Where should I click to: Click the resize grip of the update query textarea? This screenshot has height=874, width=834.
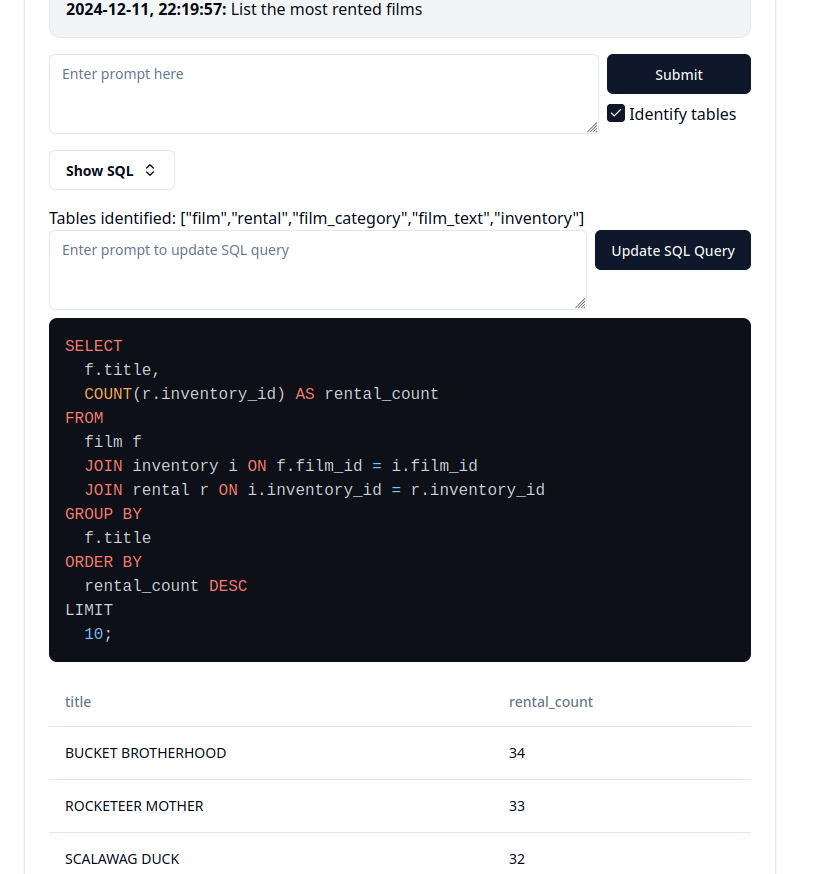pyautogui.click(x=578, y=304)
